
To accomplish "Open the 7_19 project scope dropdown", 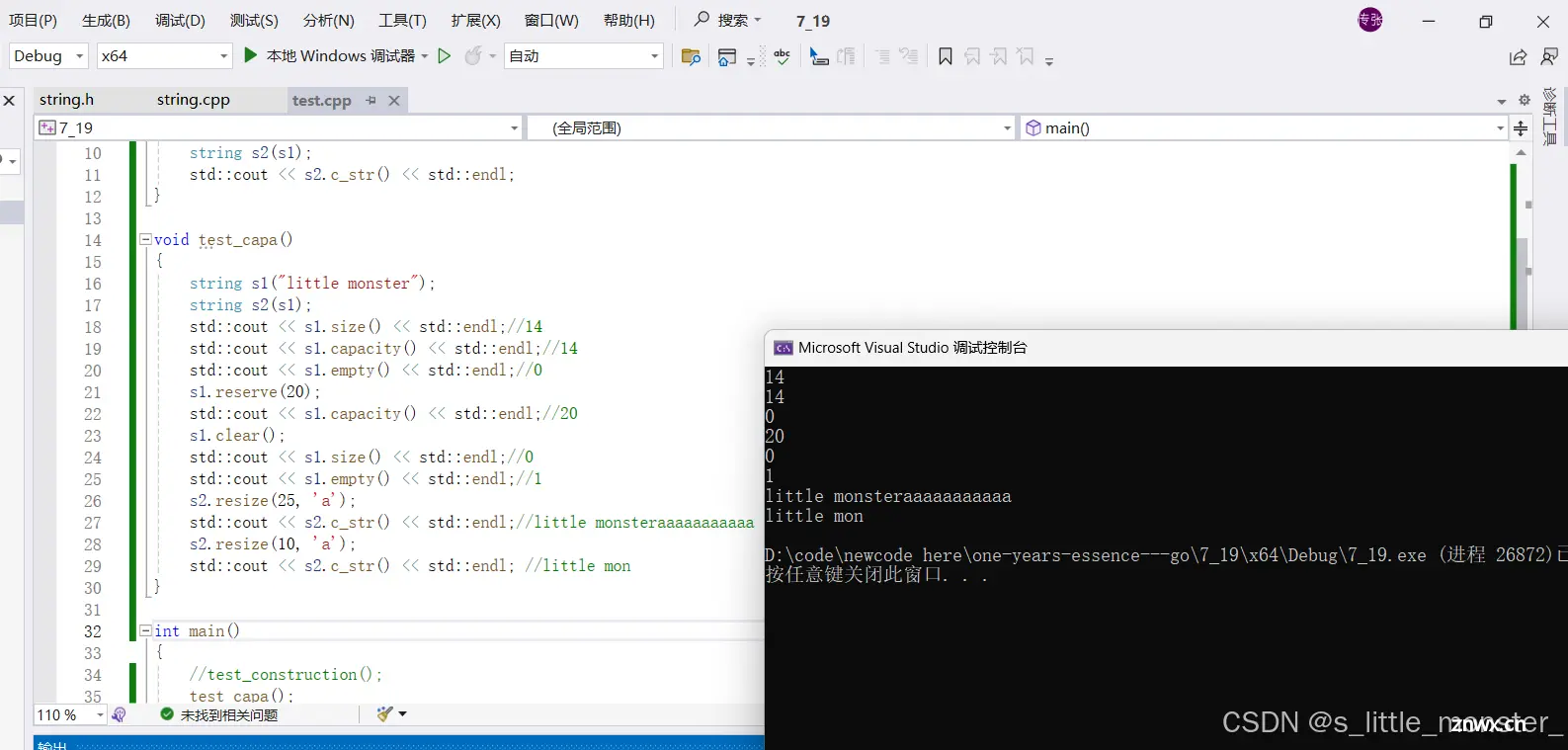I will click(x=278, y=127).
